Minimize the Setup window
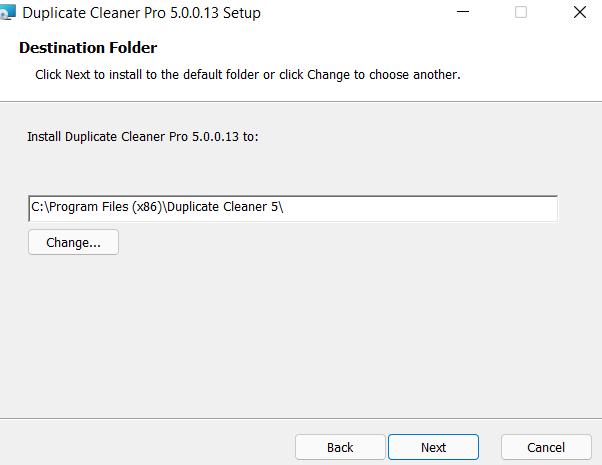The image size is (602, 465). [x=463, y=12]
